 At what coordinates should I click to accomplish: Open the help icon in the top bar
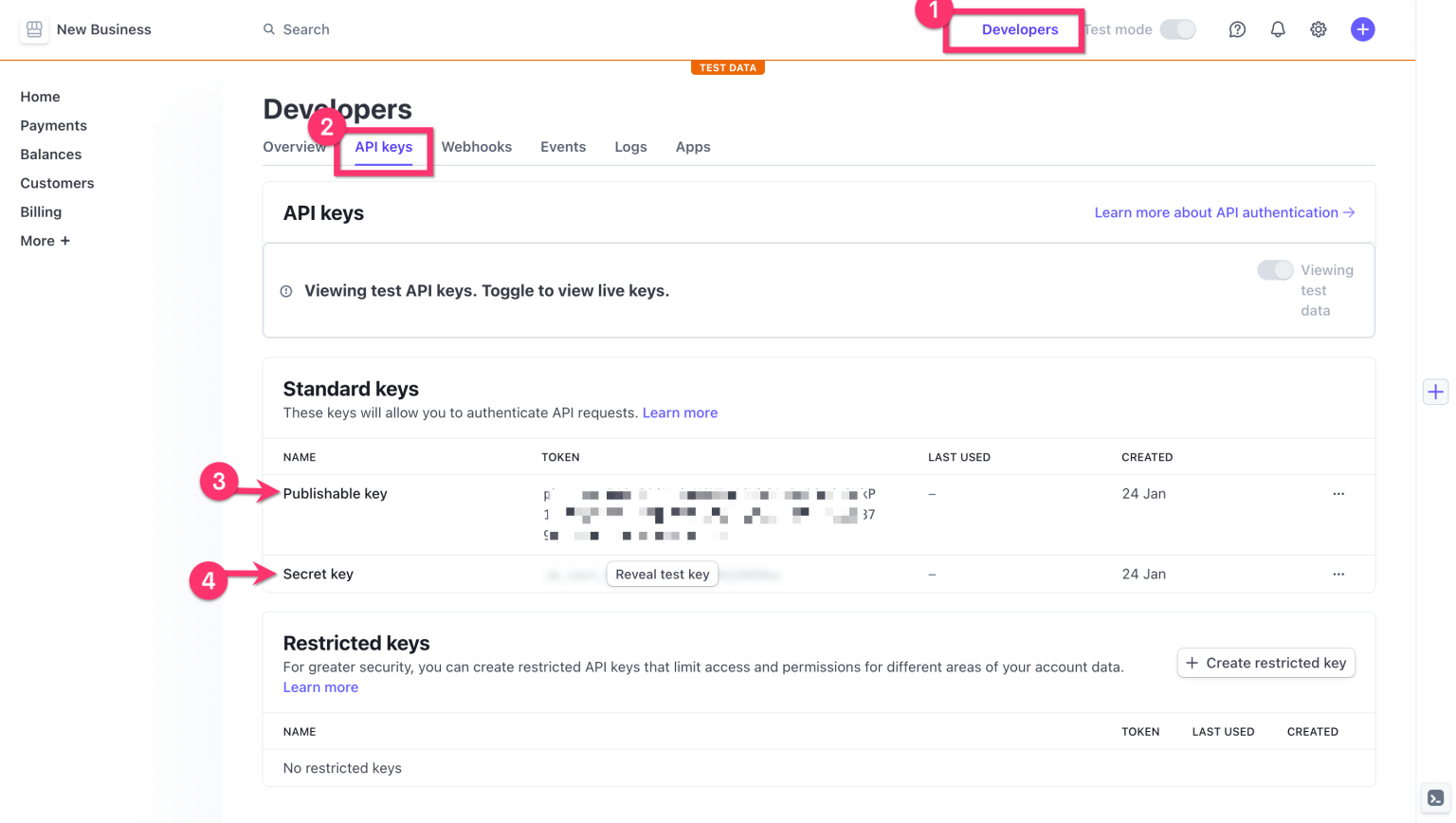[x=1237, y=29]
